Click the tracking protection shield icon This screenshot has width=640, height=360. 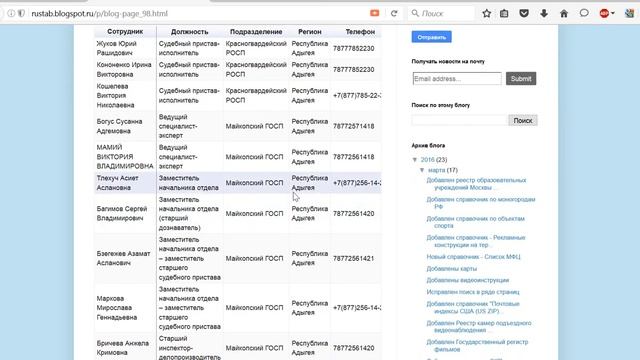(21, 13)
